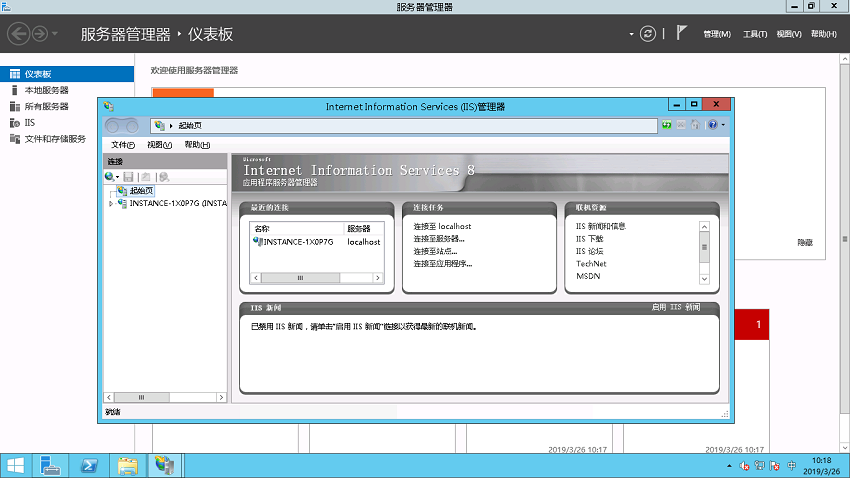
Task: Select INSTANCE-1X0P7G in recent connections list
Action: [298, 242]
